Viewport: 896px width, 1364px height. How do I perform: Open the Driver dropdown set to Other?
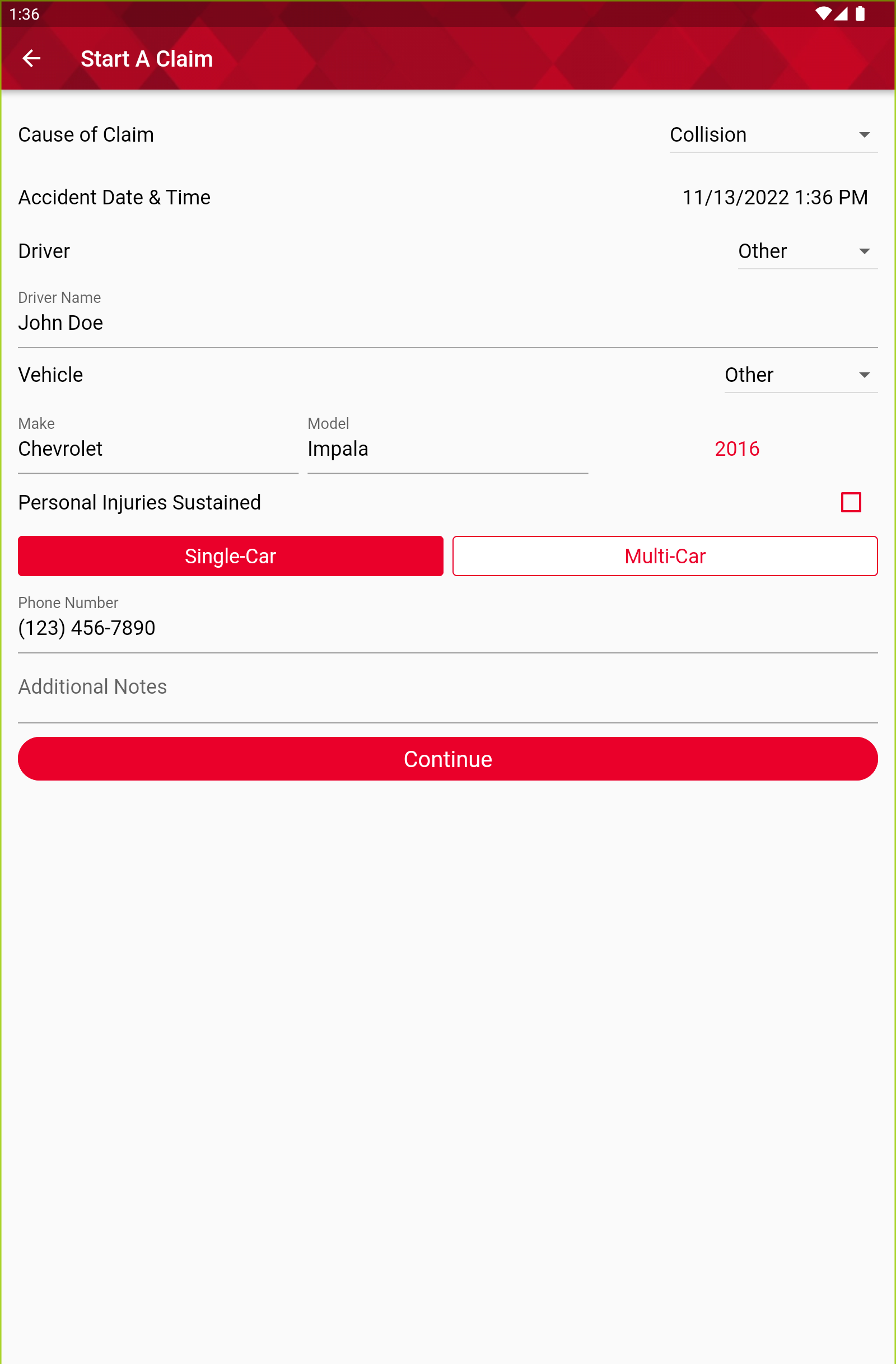point(807,251)
